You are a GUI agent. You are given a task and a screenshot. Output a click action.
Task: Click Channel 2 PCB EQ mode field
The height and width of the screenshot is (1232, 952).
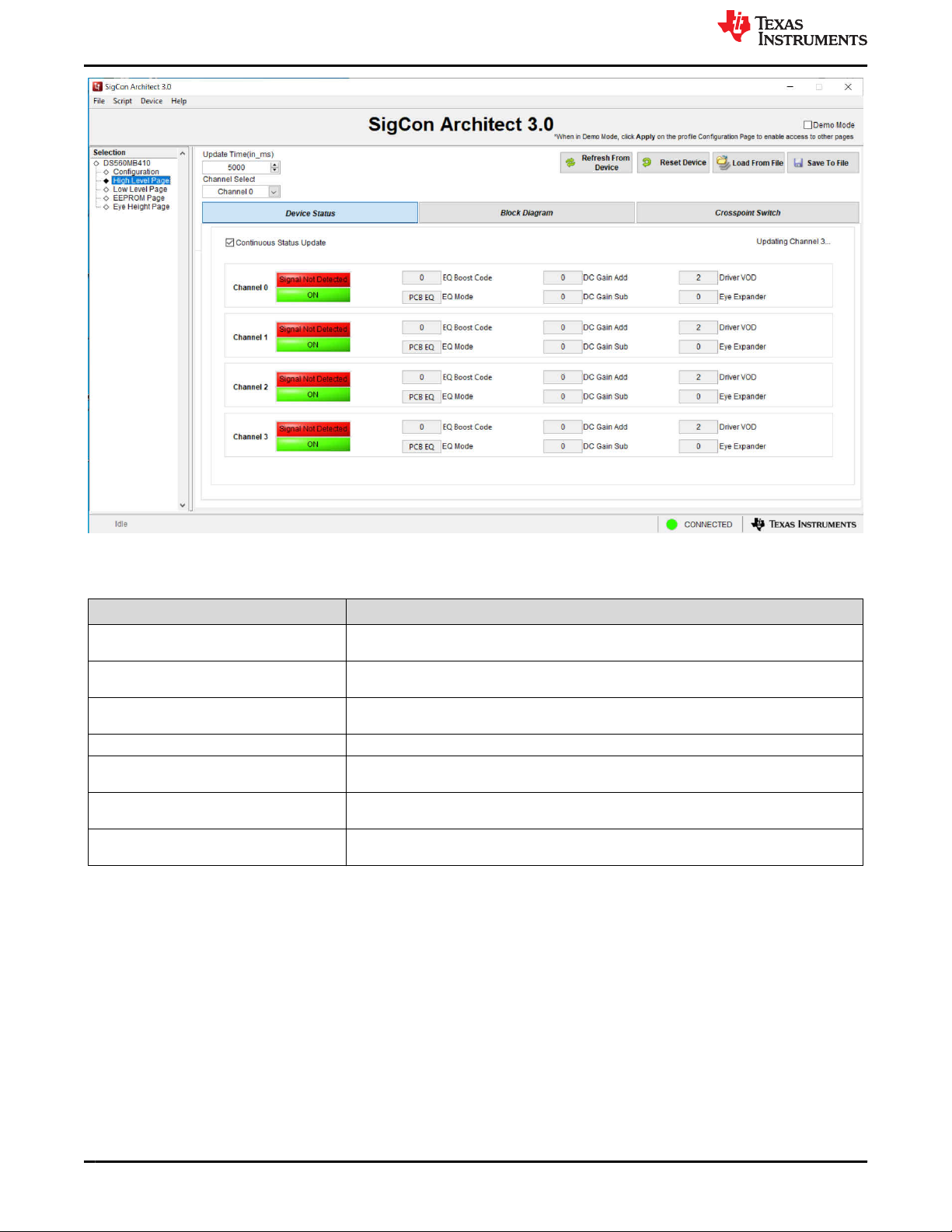pos(421,396)
